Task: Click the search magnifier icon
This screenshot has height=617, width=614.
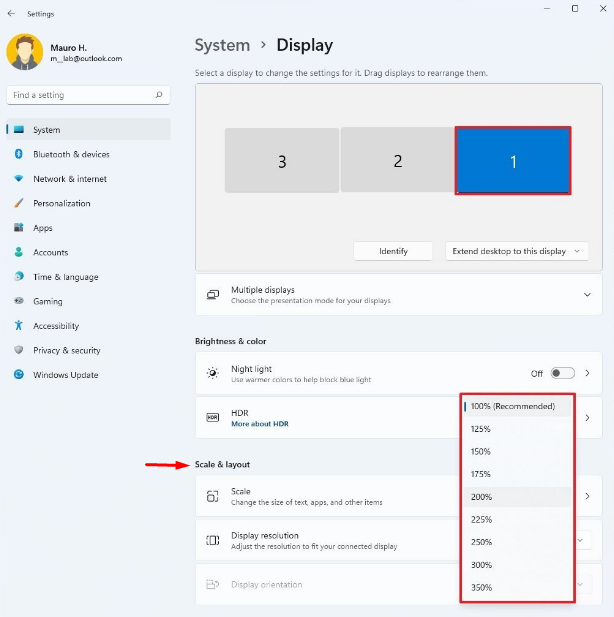Action: [159, 95]
